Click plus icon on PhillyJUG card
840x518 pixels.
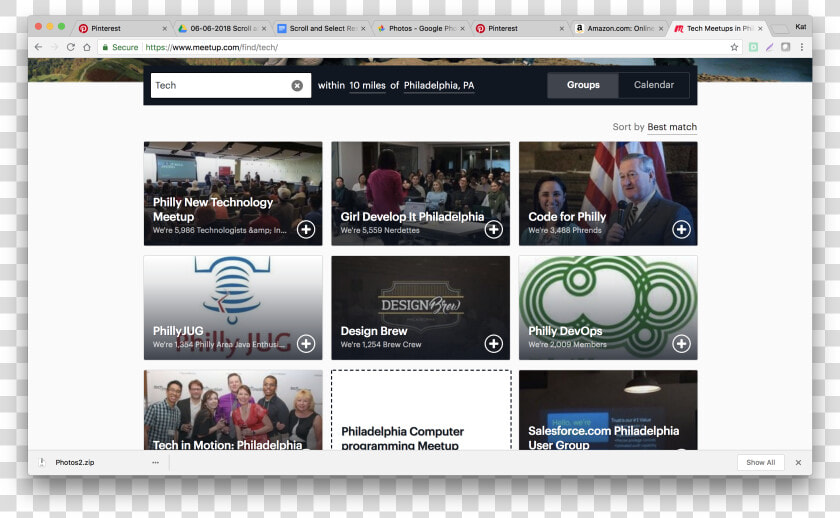306,343
